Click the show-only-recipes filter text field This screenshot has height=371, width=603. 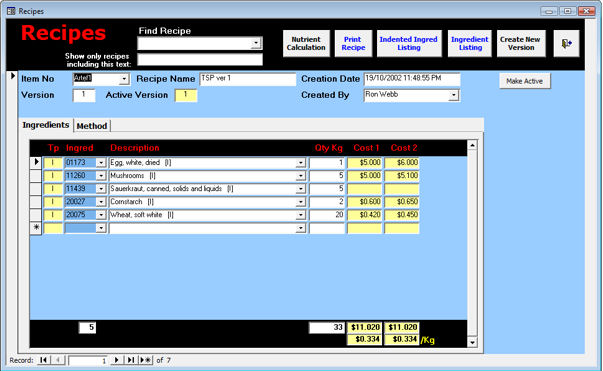pos(200,60)
